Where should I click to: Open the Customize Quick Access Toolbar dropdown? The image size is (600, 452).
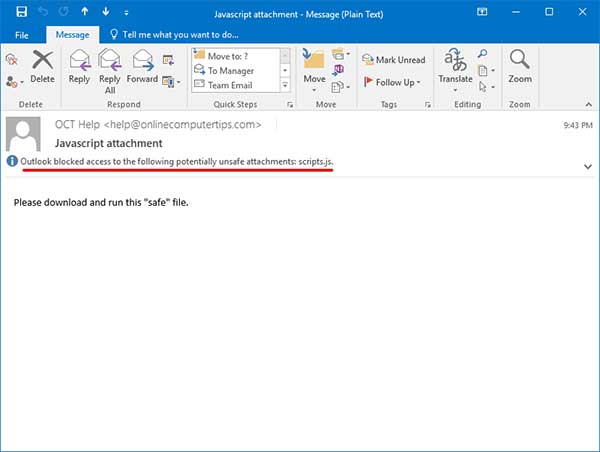(126, 13)
